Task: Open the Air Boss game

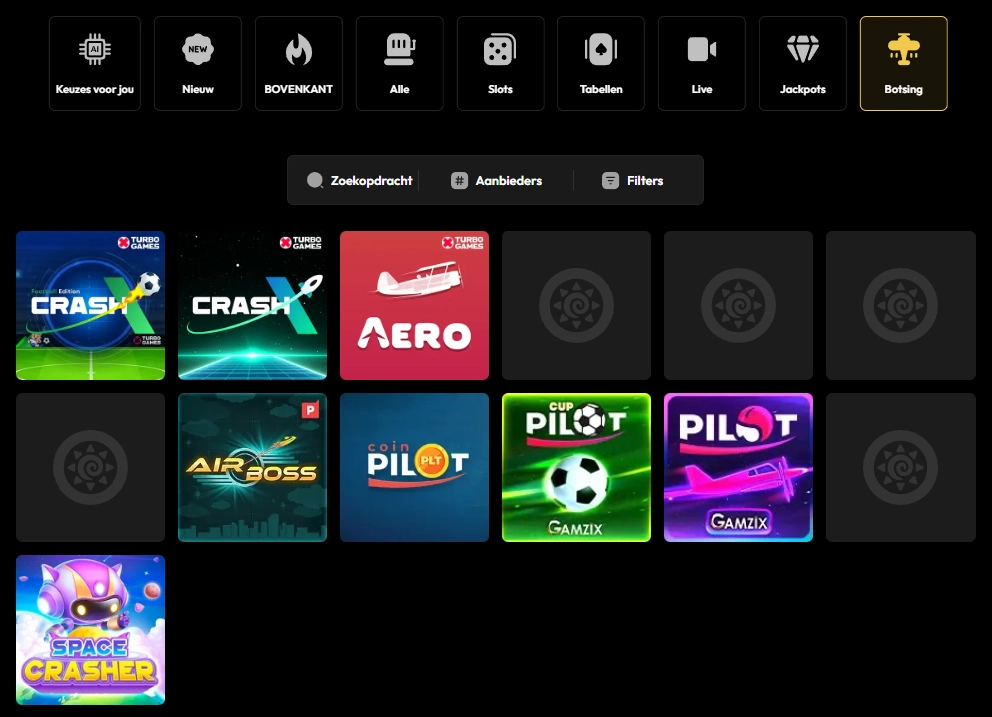Action: click(252, 468)
